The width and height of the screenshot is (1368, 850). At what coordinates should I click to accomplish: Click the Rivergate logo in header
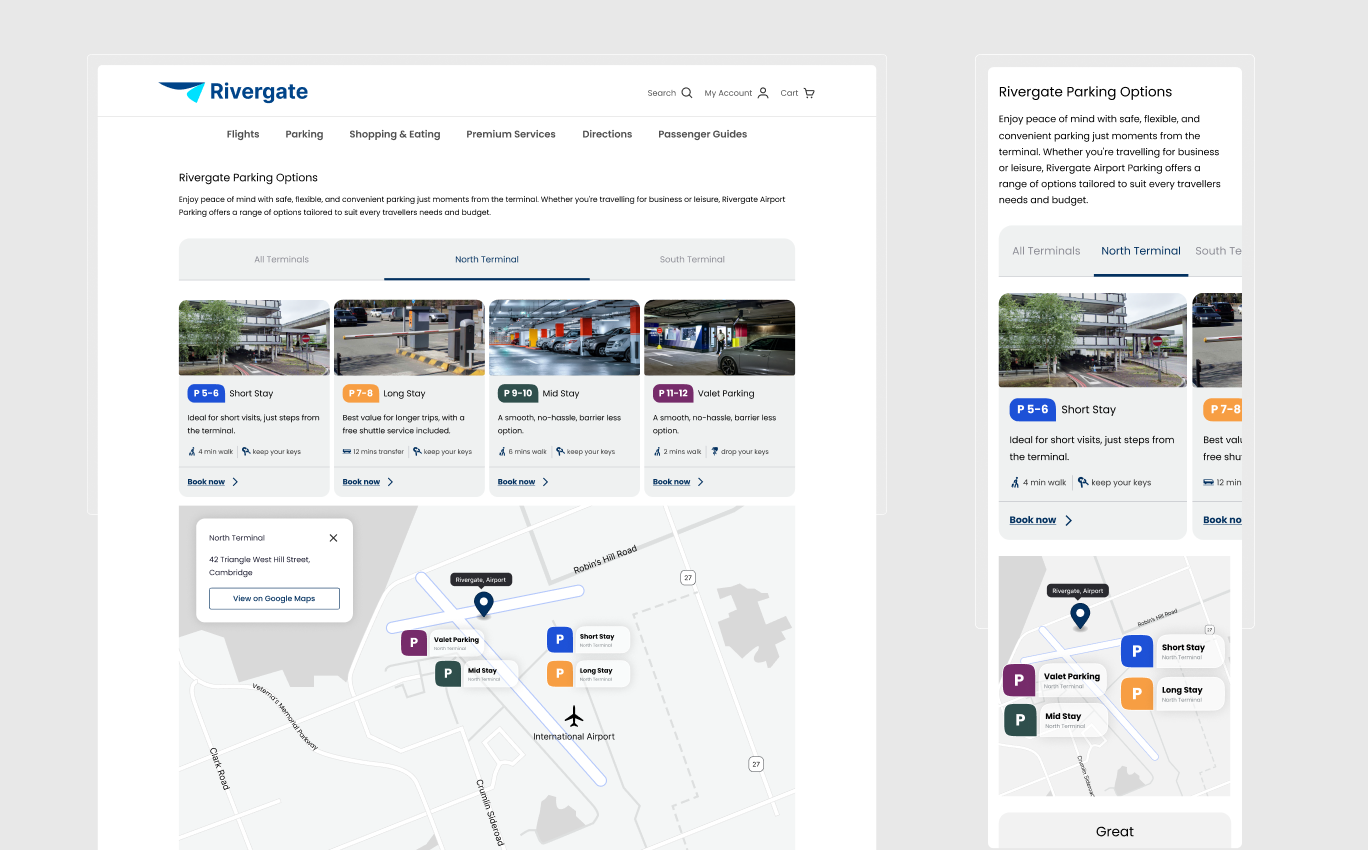[x=233, y=92]
